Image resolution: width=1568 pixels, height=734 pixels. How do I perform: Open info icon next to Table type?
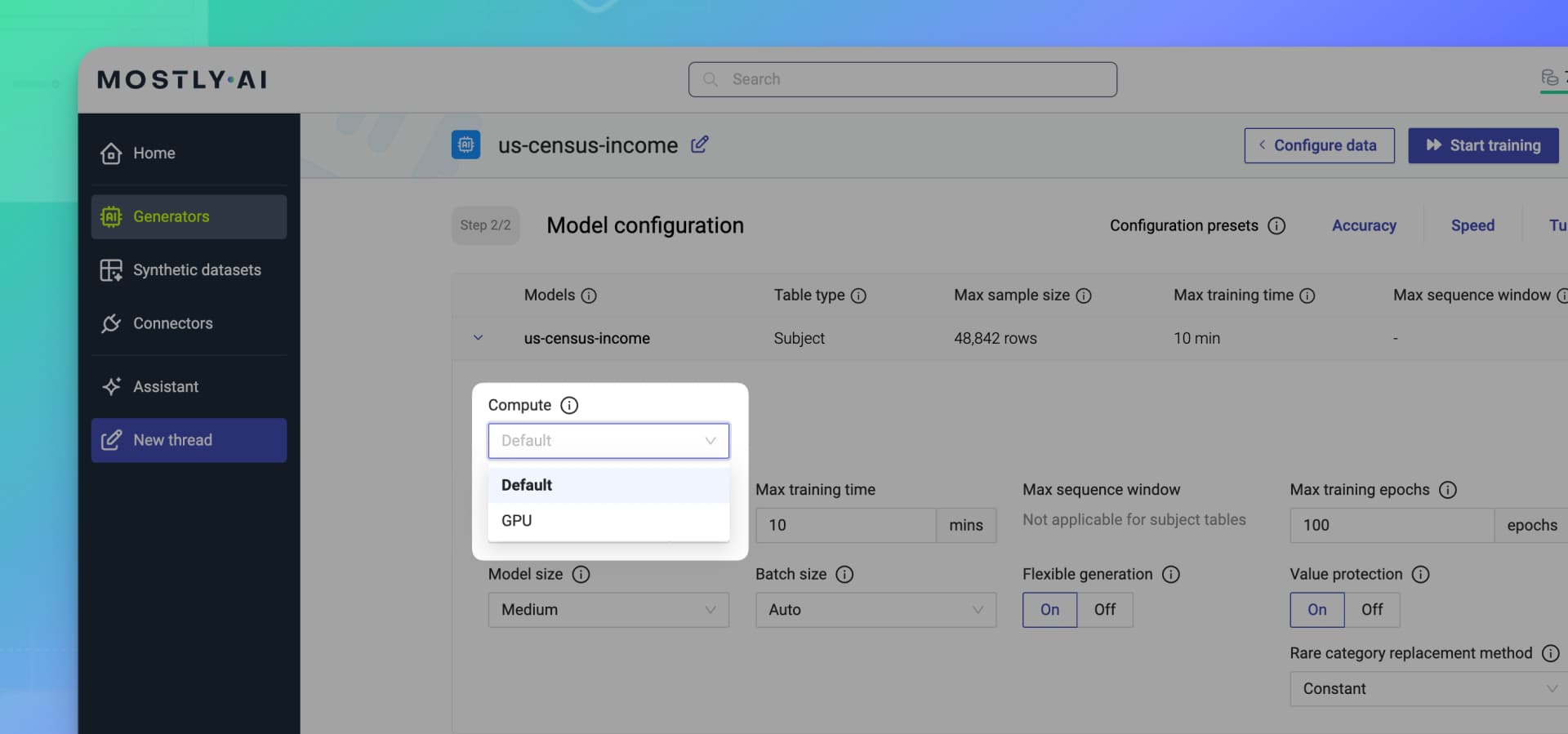click(x=858, y=296)
